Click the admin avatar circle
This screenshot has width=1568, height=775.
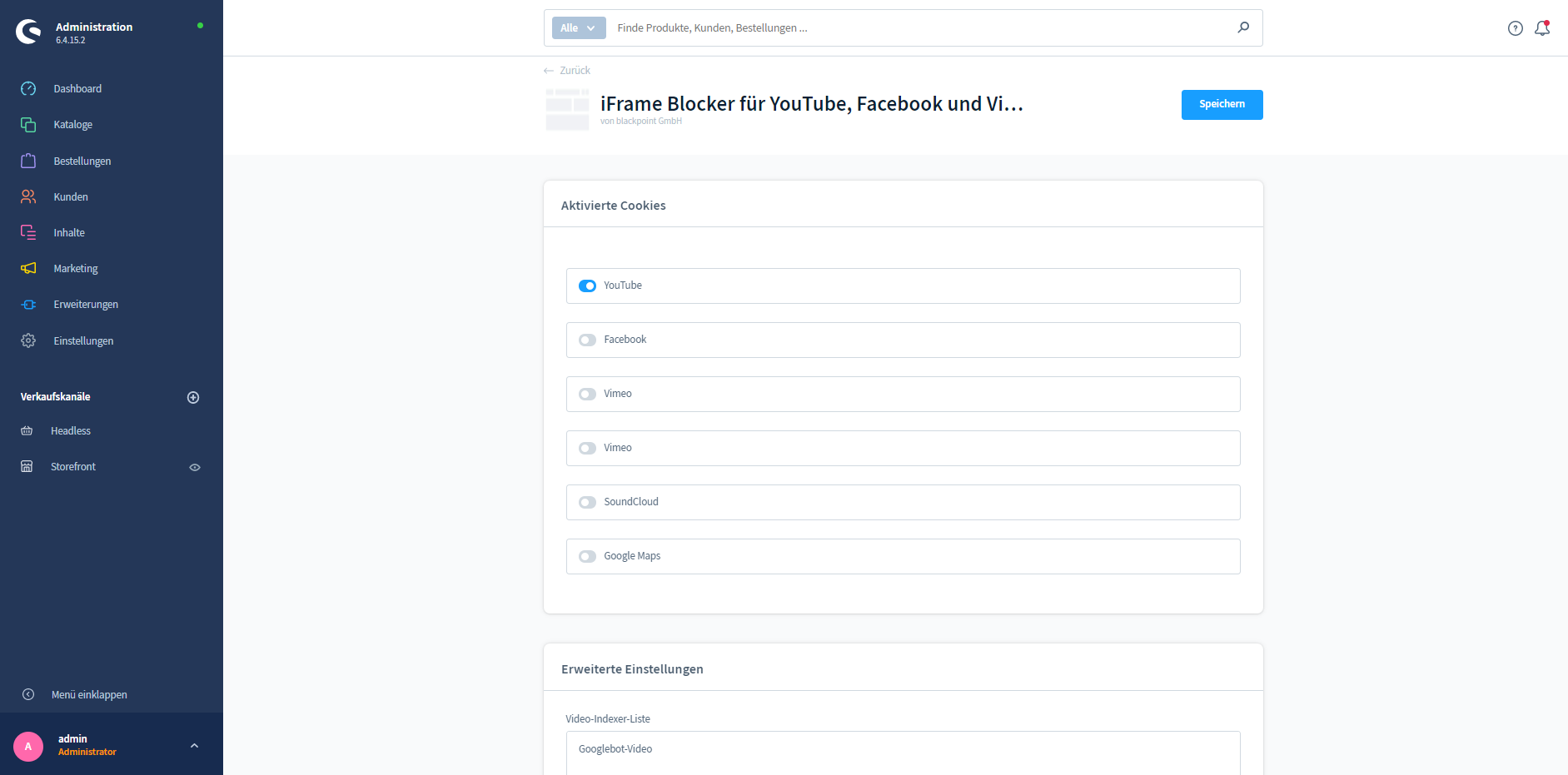(28, 747)
